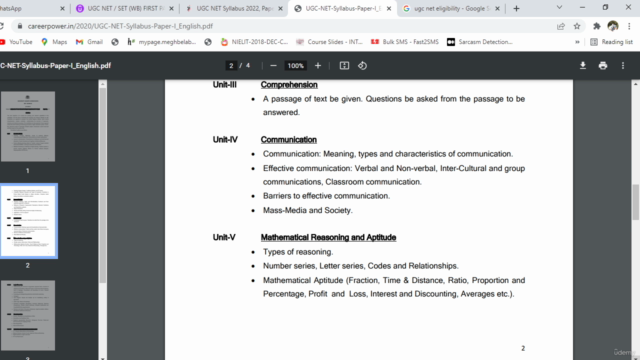Click the Mathematical Reasoning and Aptitude heading
The height and width of the screenshot is (360, 640).
tap(329, 238)
